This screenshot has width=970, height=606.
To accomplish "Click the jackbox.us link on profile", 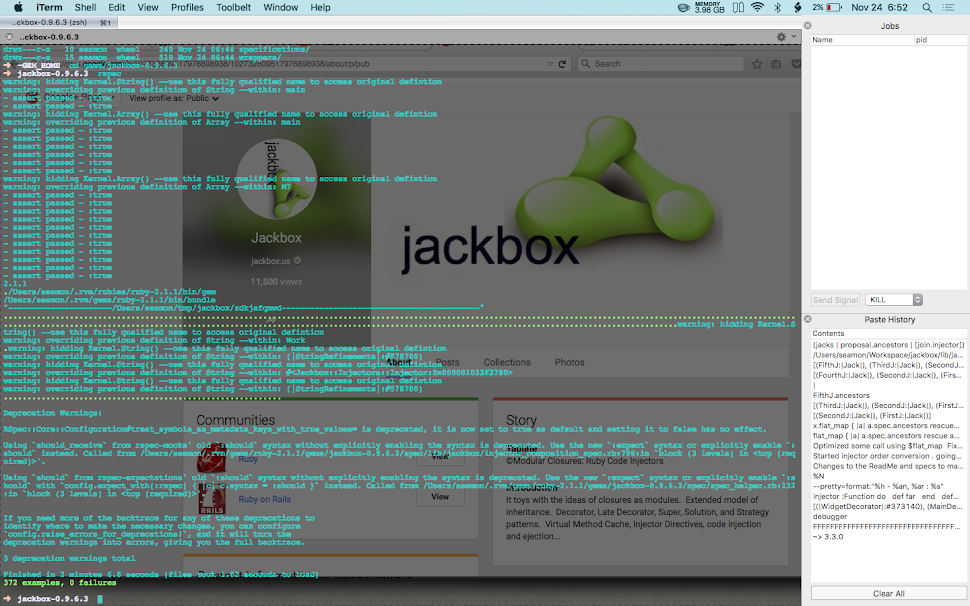I will click(x=270, y=261).
